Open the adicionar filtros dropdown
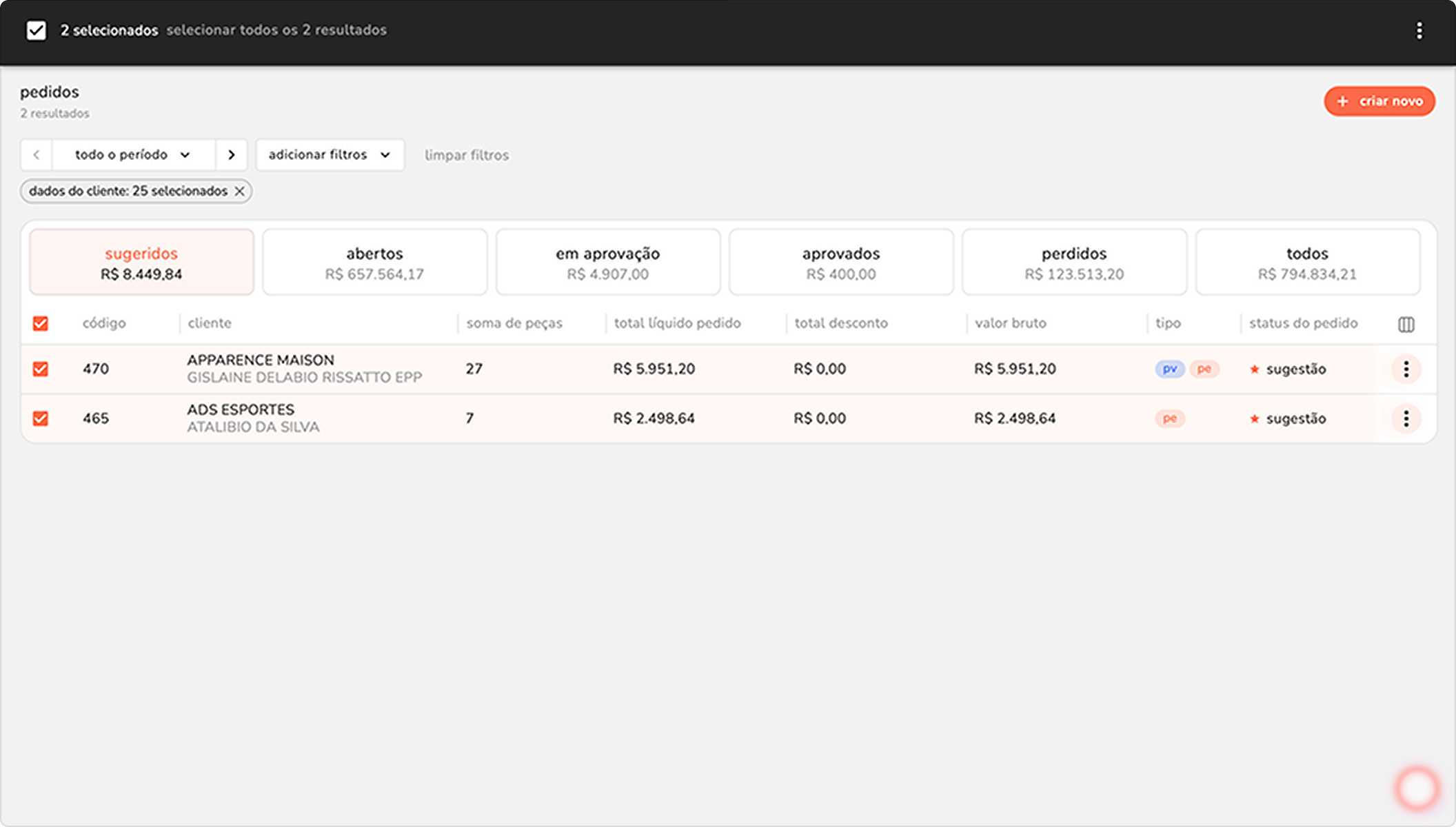 coord(330,155)
